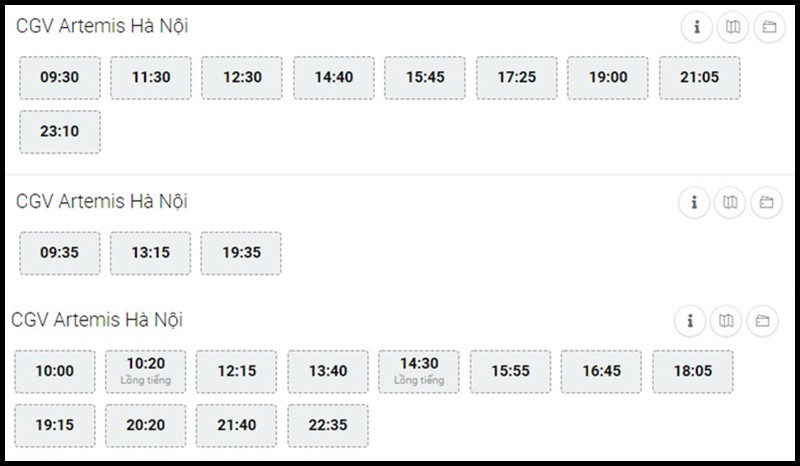The height and width of the screenshot is (466, 800).
Task: Select the 12:15 showtime
Action: tap(237, 372)
